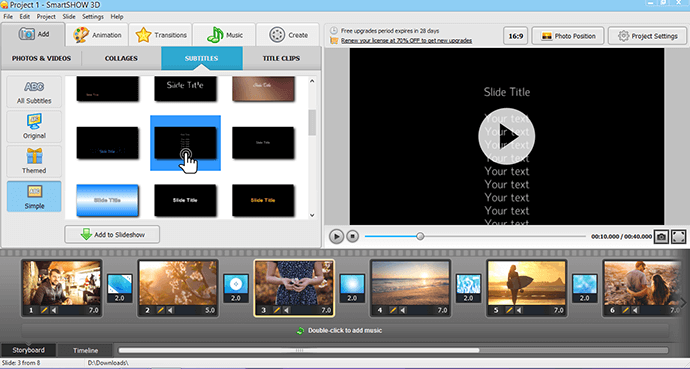This screenshot has height=369, width=690.
Task: Toggle sound icon on slide 4
Action: (403, 310)
